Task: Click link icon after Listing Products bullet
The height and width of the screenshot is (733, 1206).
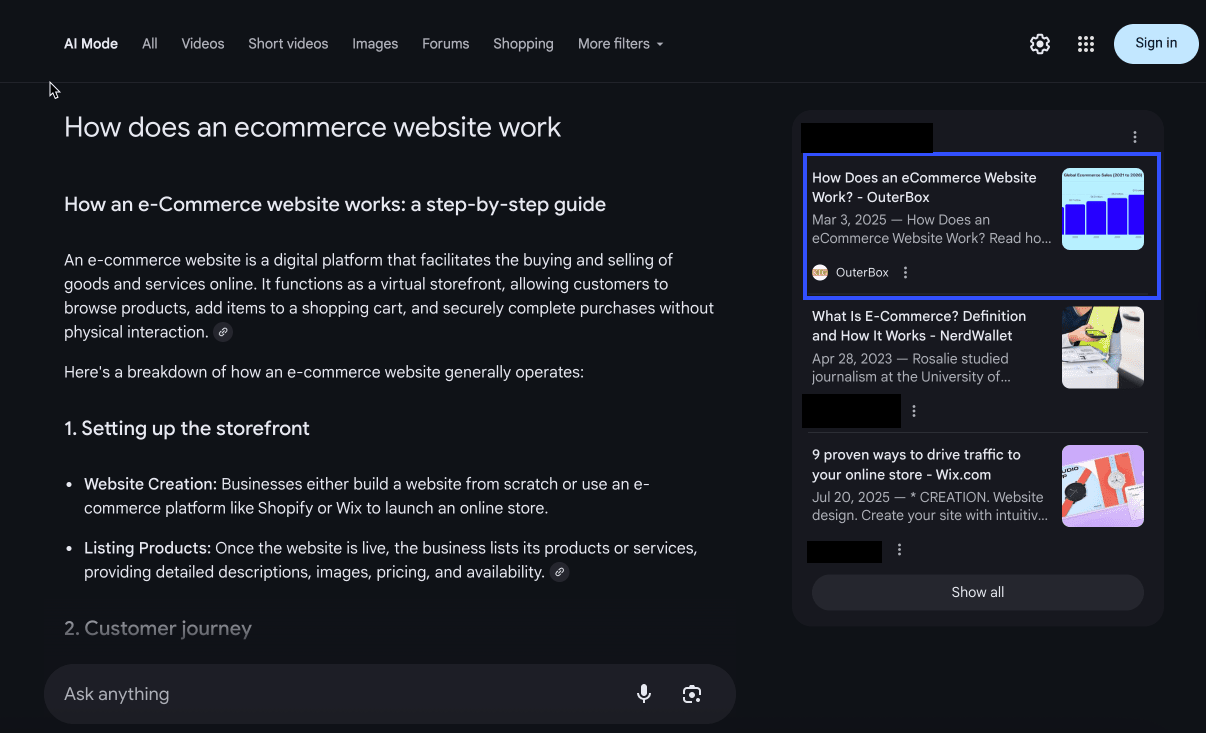Action: tap(560, 572)
